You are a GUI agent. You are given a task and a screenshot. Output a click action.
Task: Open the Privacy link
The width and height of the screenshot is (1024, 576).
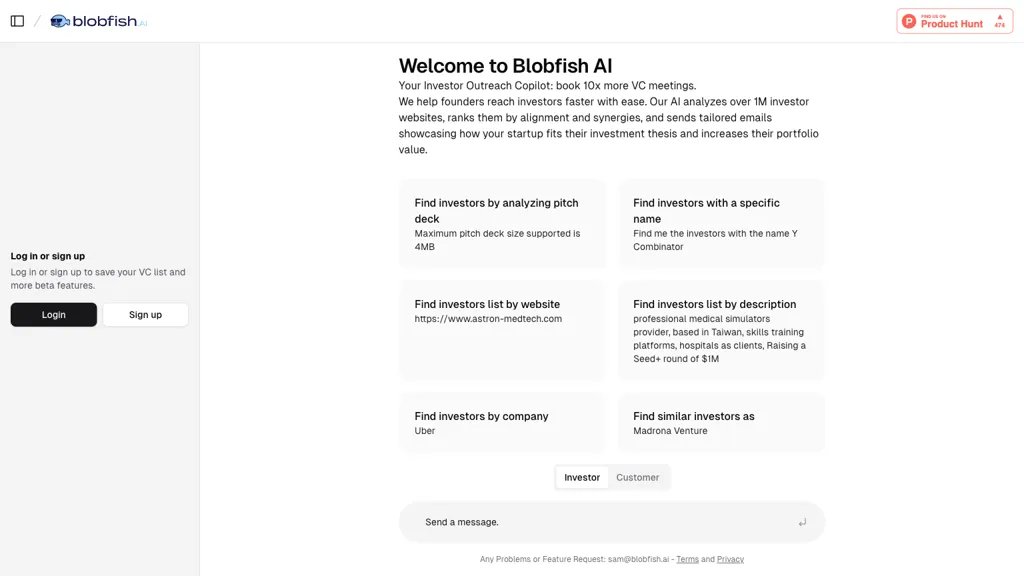[730, 559]
